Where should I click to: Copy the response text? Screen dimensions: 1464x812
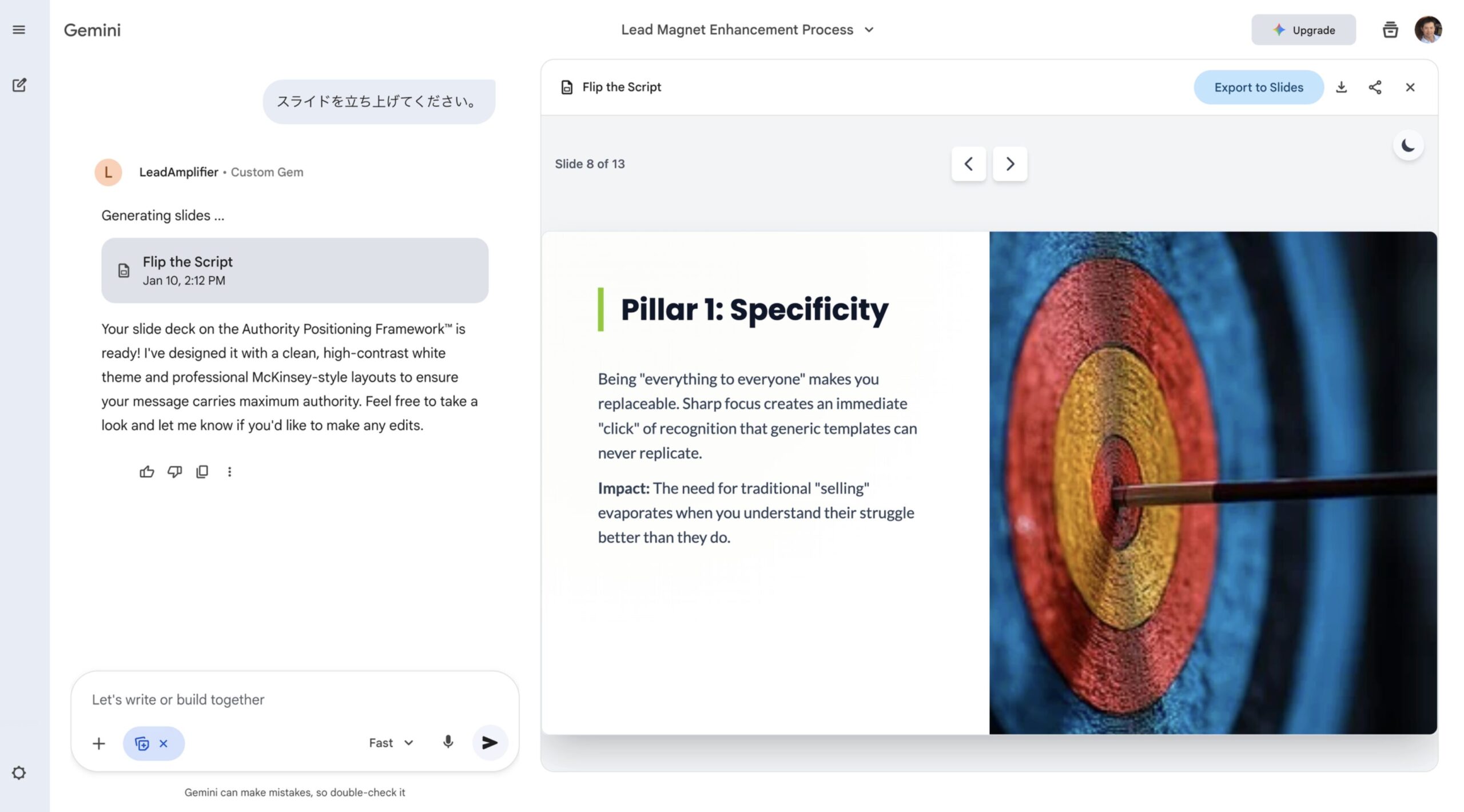[x=202, y=472]
